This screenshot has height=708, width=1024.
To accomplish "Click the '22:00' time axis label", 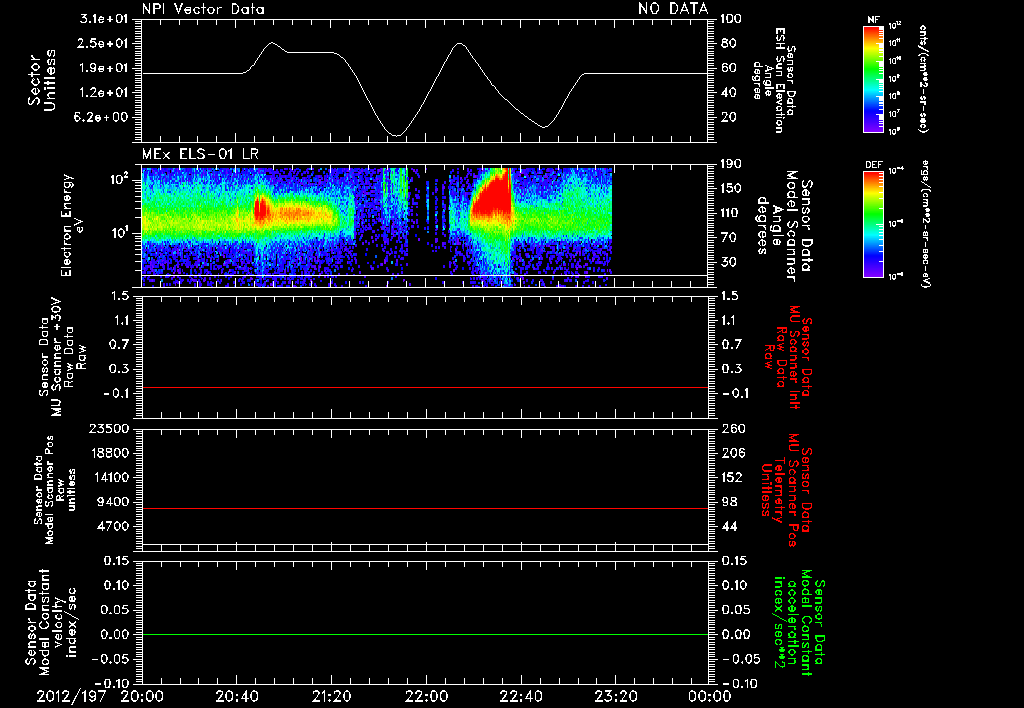I will pyautogui.click(x=426, y=696).
